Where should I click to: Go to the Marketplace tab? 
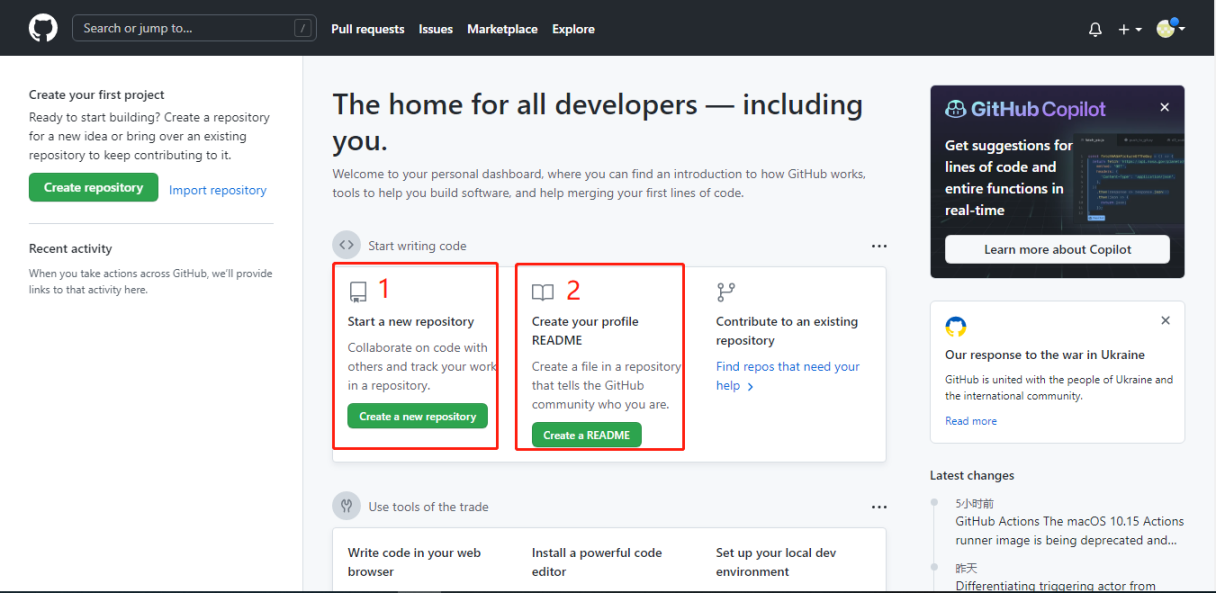click(502, 29)
